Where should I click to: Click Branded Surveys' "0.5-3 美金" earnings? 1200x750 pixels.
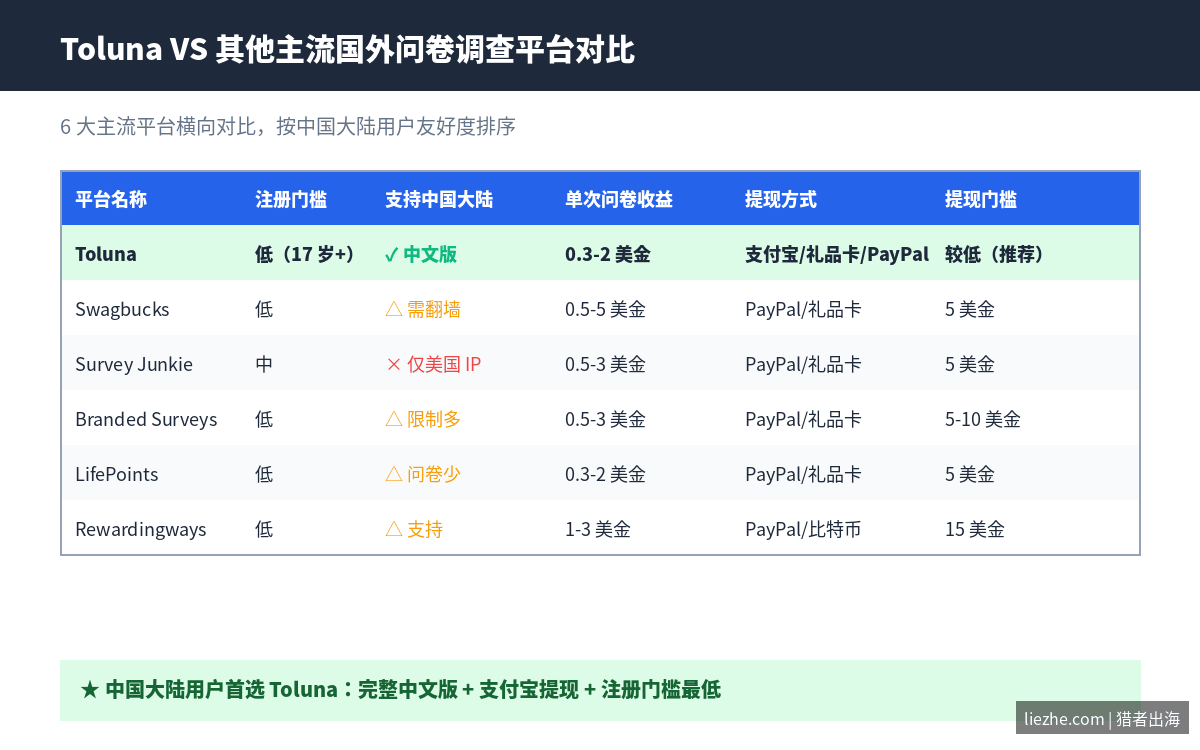click(605, 419)
